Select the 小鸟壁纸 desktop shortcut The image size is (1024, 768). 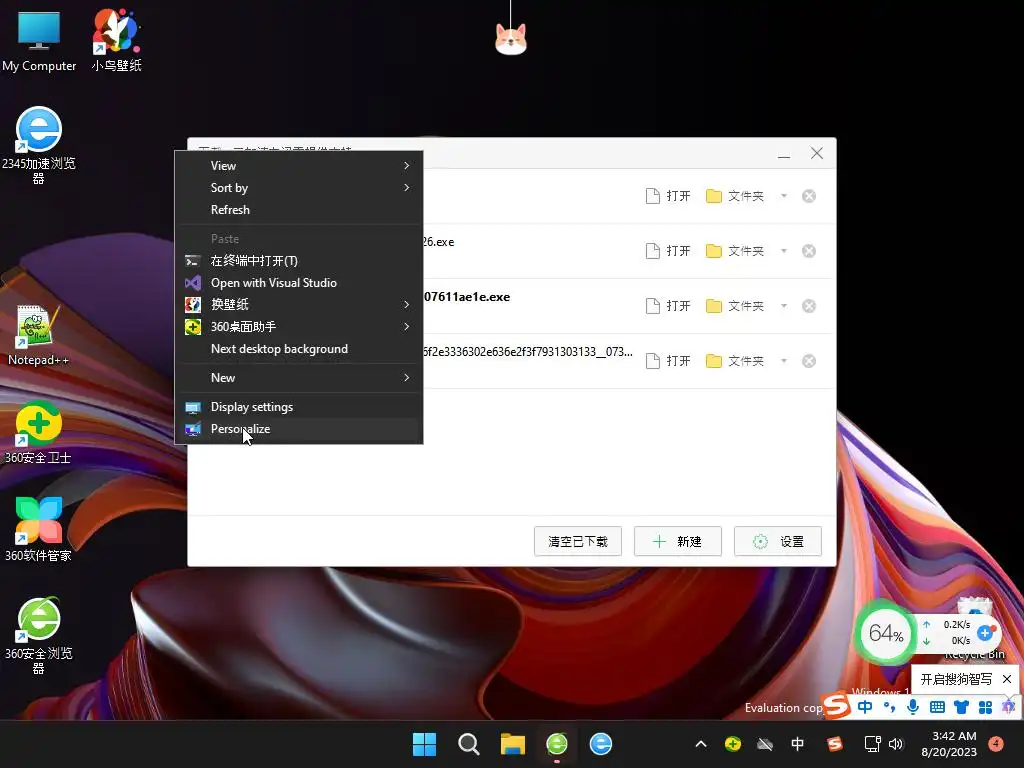(x=116, y=40)
